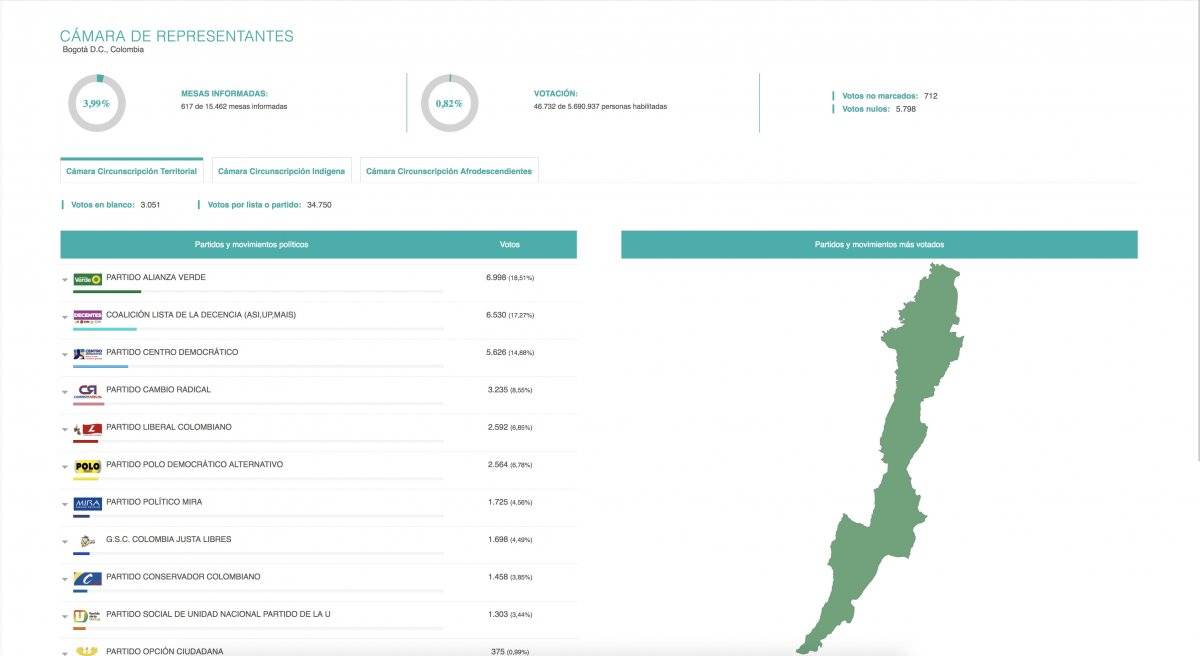Screen dimensions: 1200x656
Task: Click the '1.303 (3,44%)' vote count
Action: tap(510, 614)
